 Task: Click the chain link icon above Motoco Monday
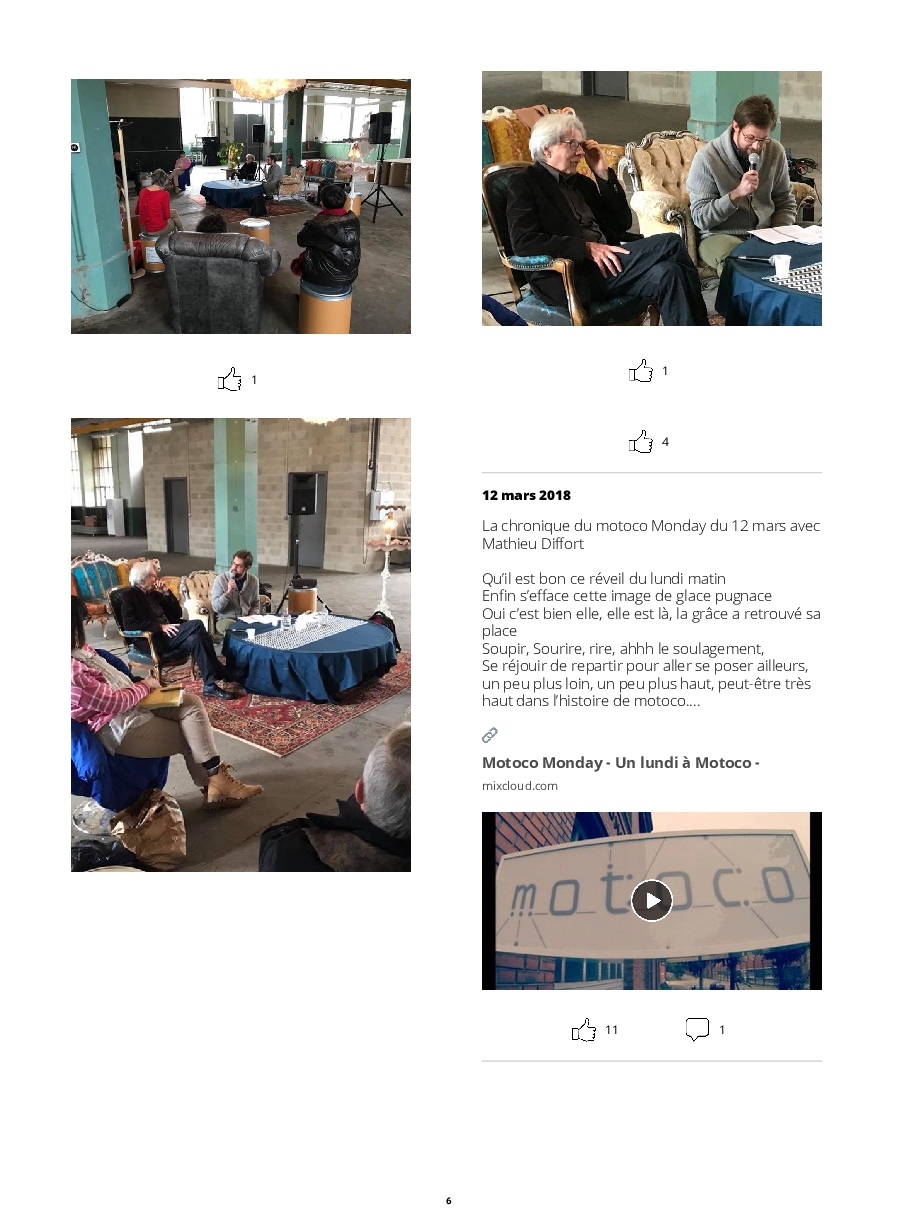tap(490, 735)
